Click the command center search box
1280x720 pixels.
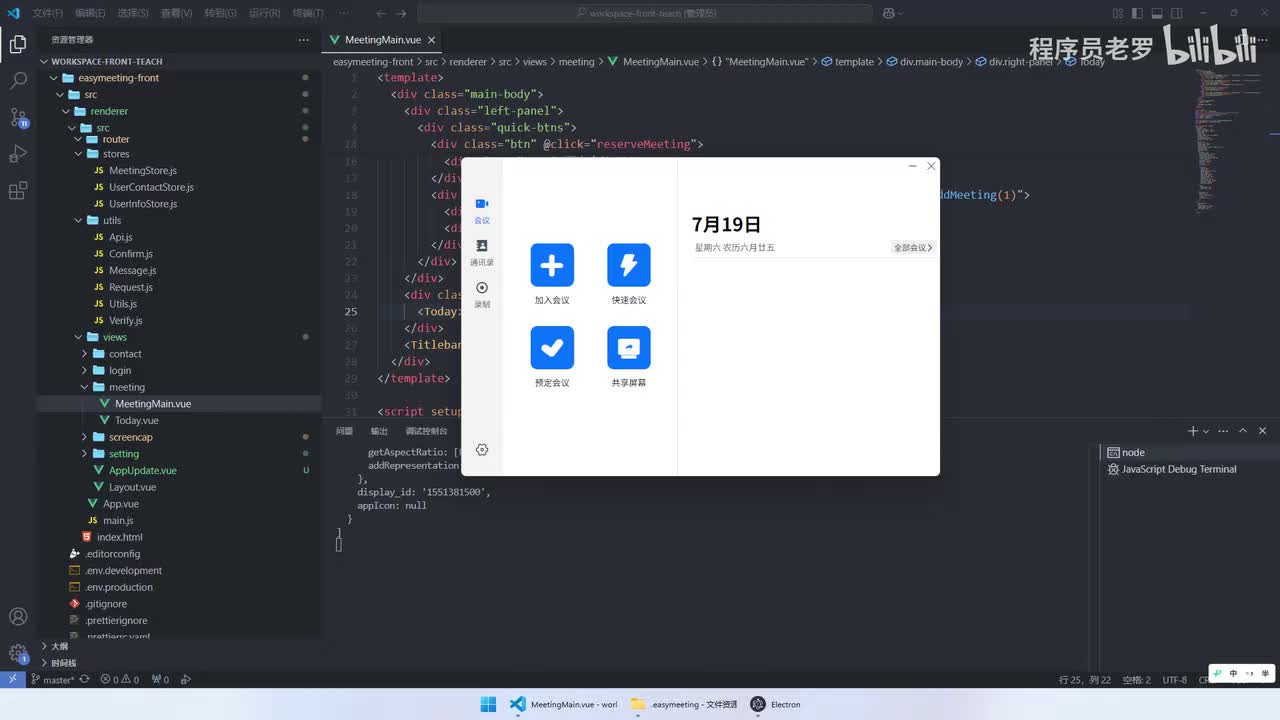(x=645, y=13)
